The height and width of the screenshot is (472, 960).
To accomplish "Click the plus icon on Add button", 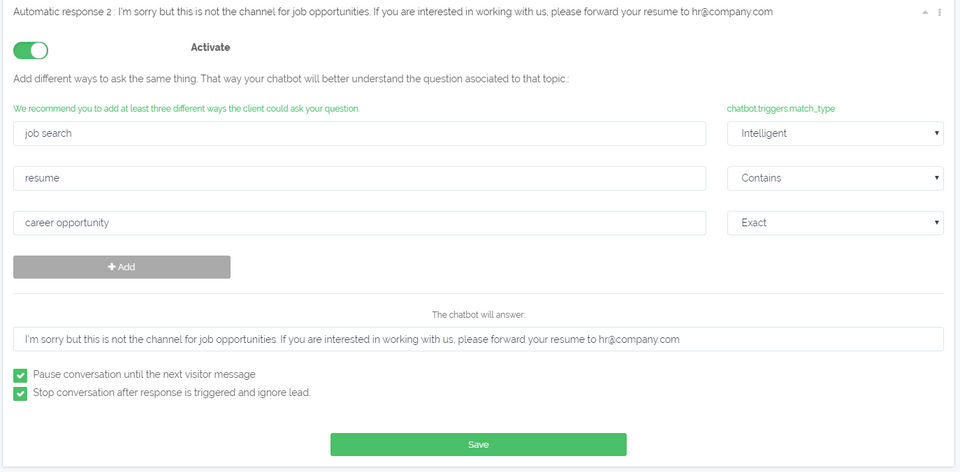I will (112, 267).
